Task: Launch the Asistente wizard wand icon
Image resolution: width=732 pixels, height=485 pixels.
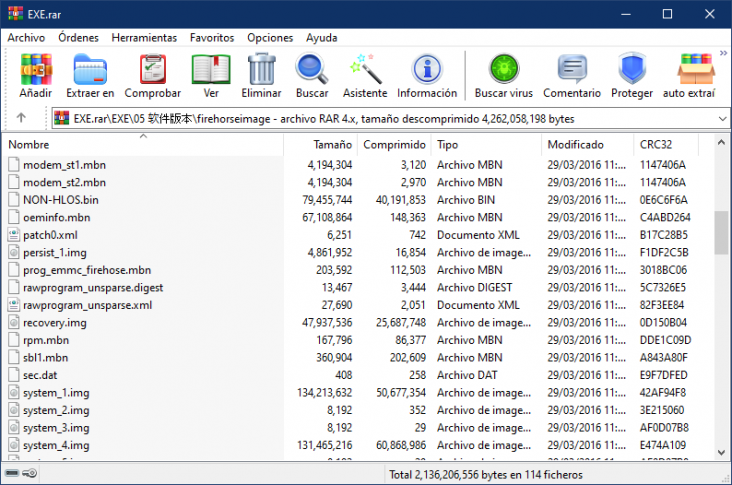Action: pos(365,69)
